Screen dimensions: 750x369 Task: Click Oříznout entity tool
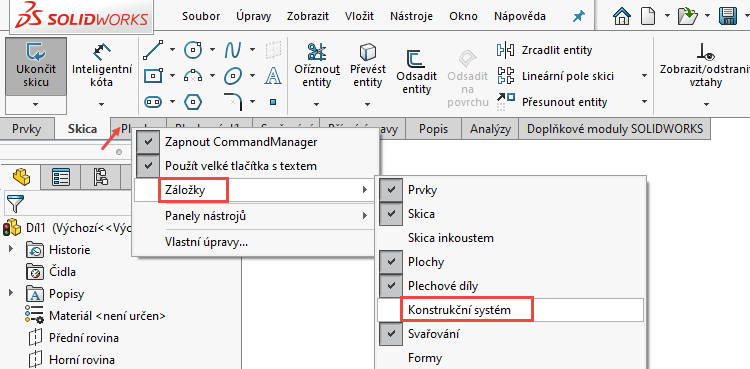[x=317, y=66]
